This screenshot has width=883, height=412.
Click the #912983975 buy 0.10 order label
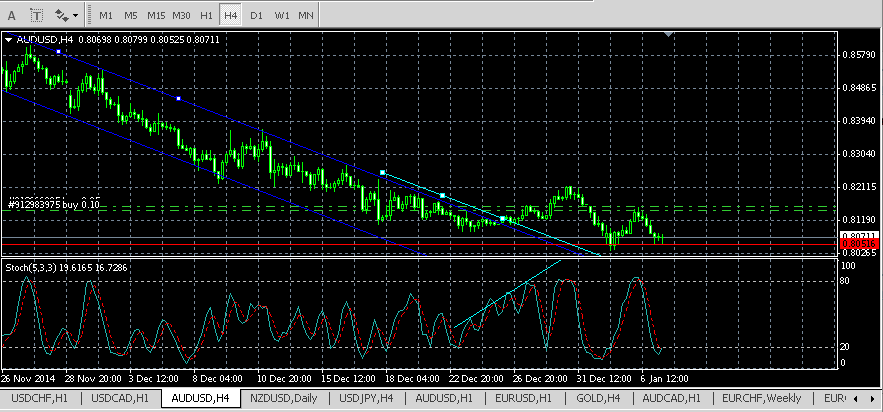pyautogui.click(x=54, y=205)
